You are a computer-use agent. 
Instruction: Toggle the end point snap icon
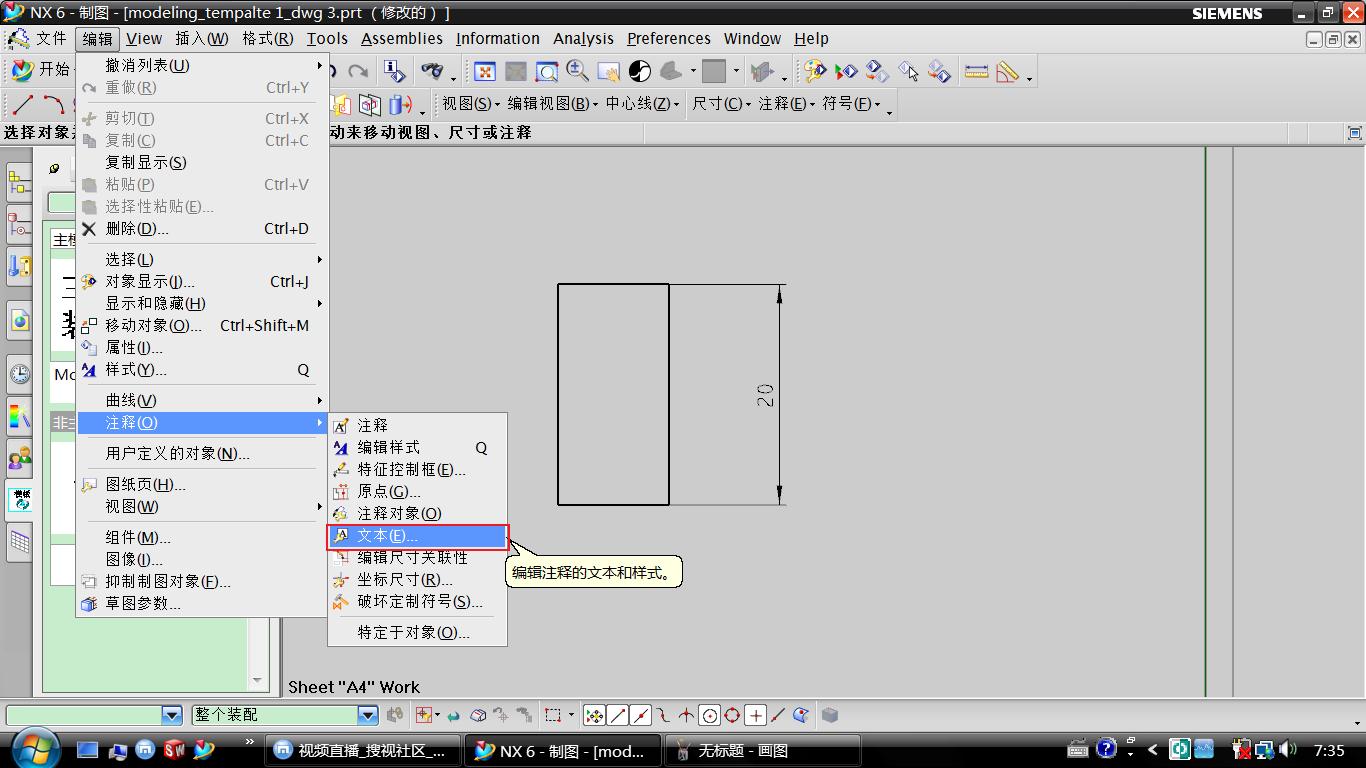tap(617, 715)
